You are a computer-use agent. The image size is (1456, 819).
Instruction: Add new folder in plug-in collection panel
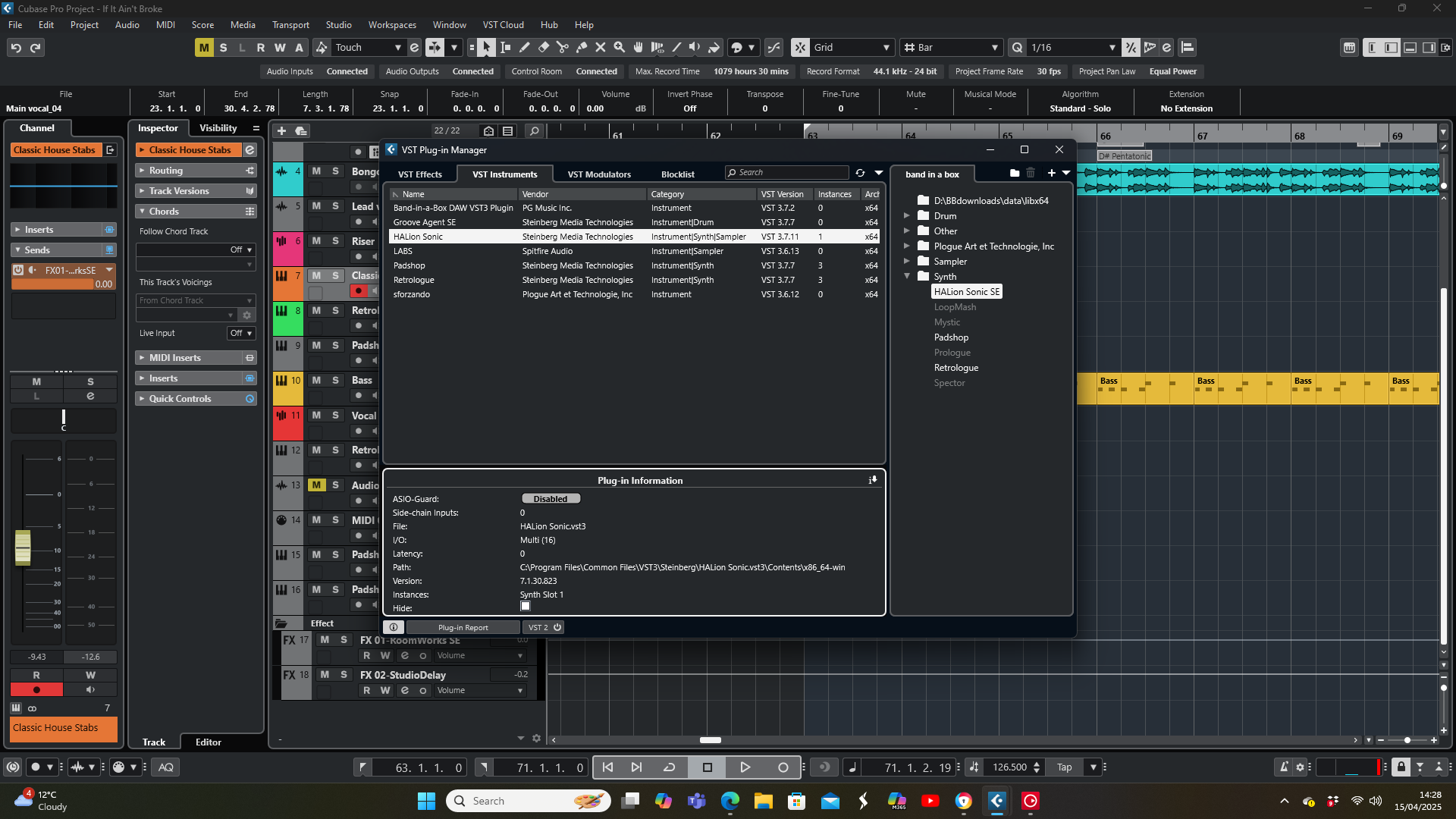[x=1015, y=173]
